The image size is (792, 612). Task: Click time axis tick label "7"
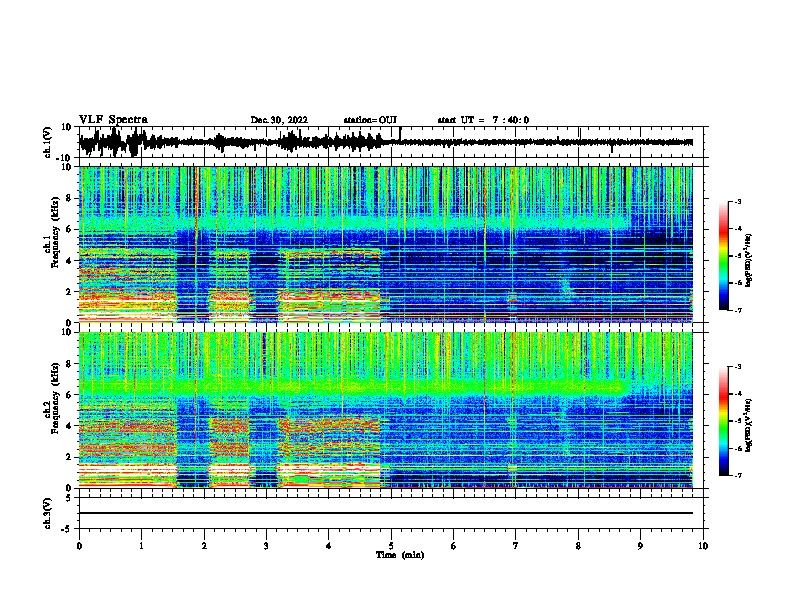point(516,546)
